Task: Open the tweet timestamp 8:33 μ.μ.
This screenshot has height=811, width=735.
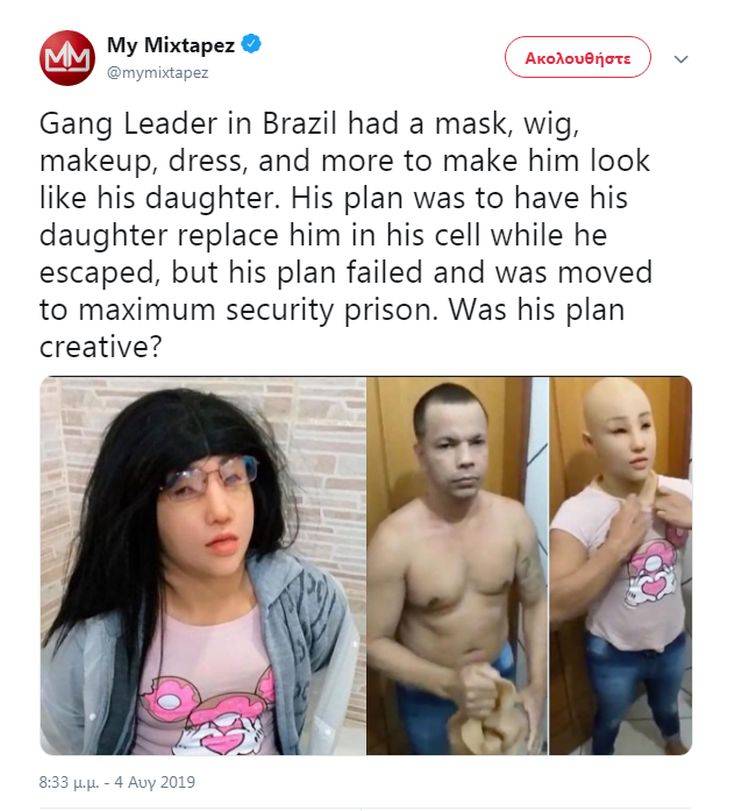Action: pyautogui.click(x=69, y=782)
